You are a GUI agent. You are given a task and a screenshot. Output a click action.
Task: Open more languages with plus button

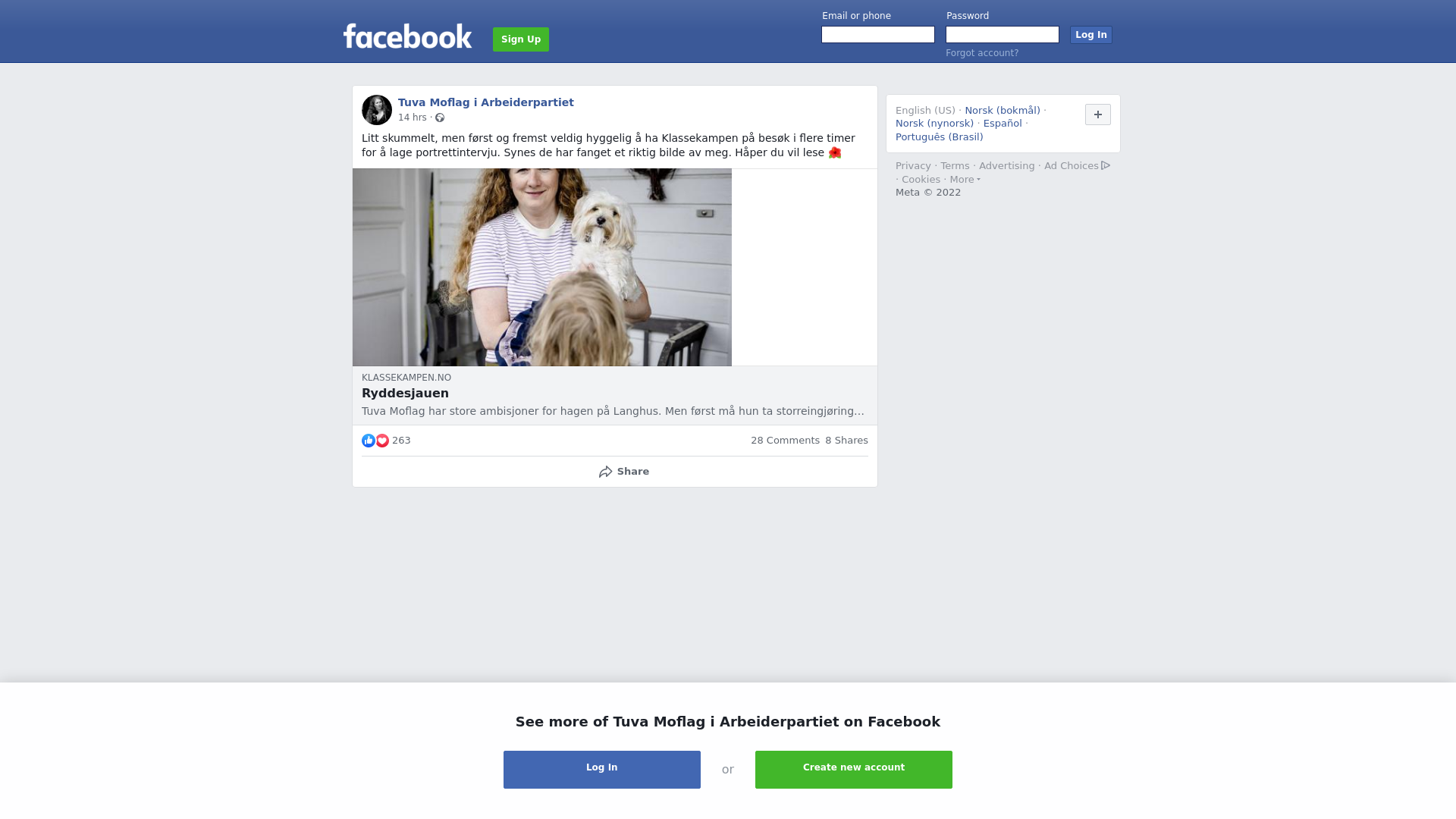1098,115
